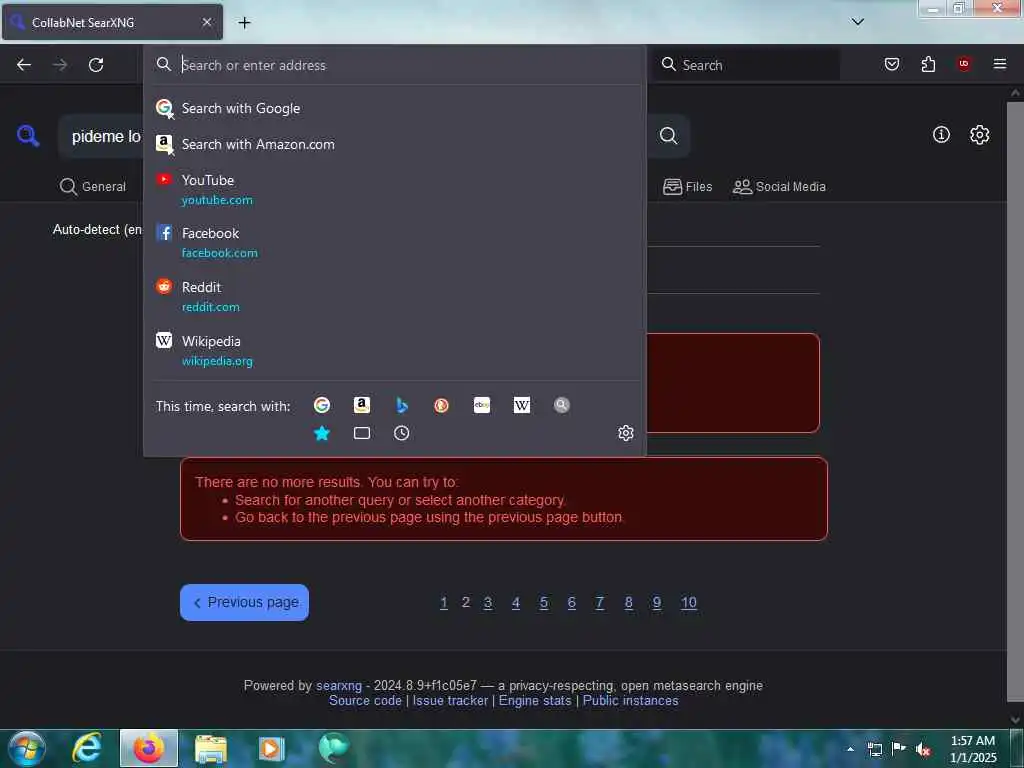Show hidden tray icons arrow
Screen dimensions: 1024x768
(x=850, y=749)
